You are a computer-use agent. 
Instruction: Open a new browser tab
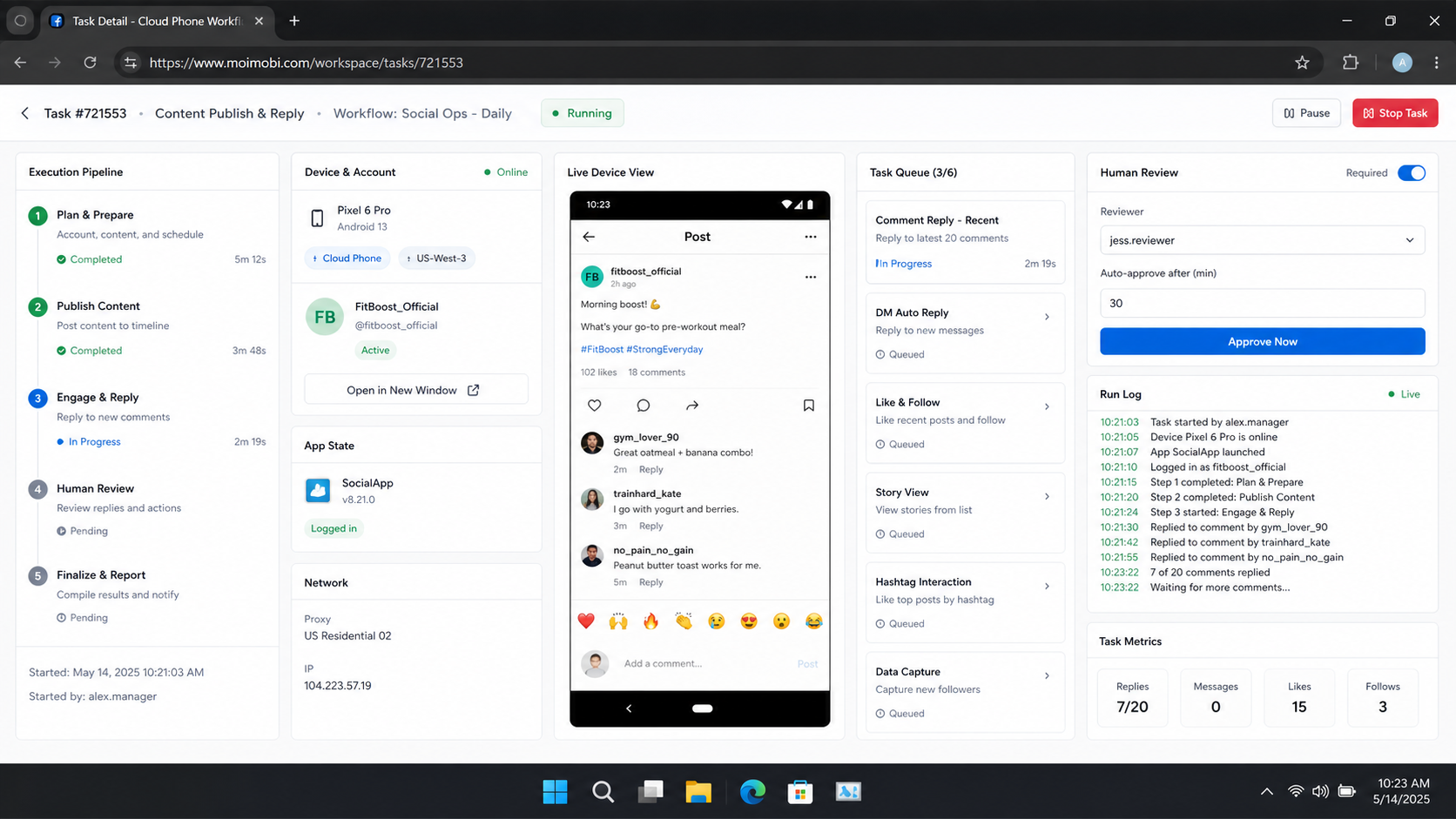point(294,21)
